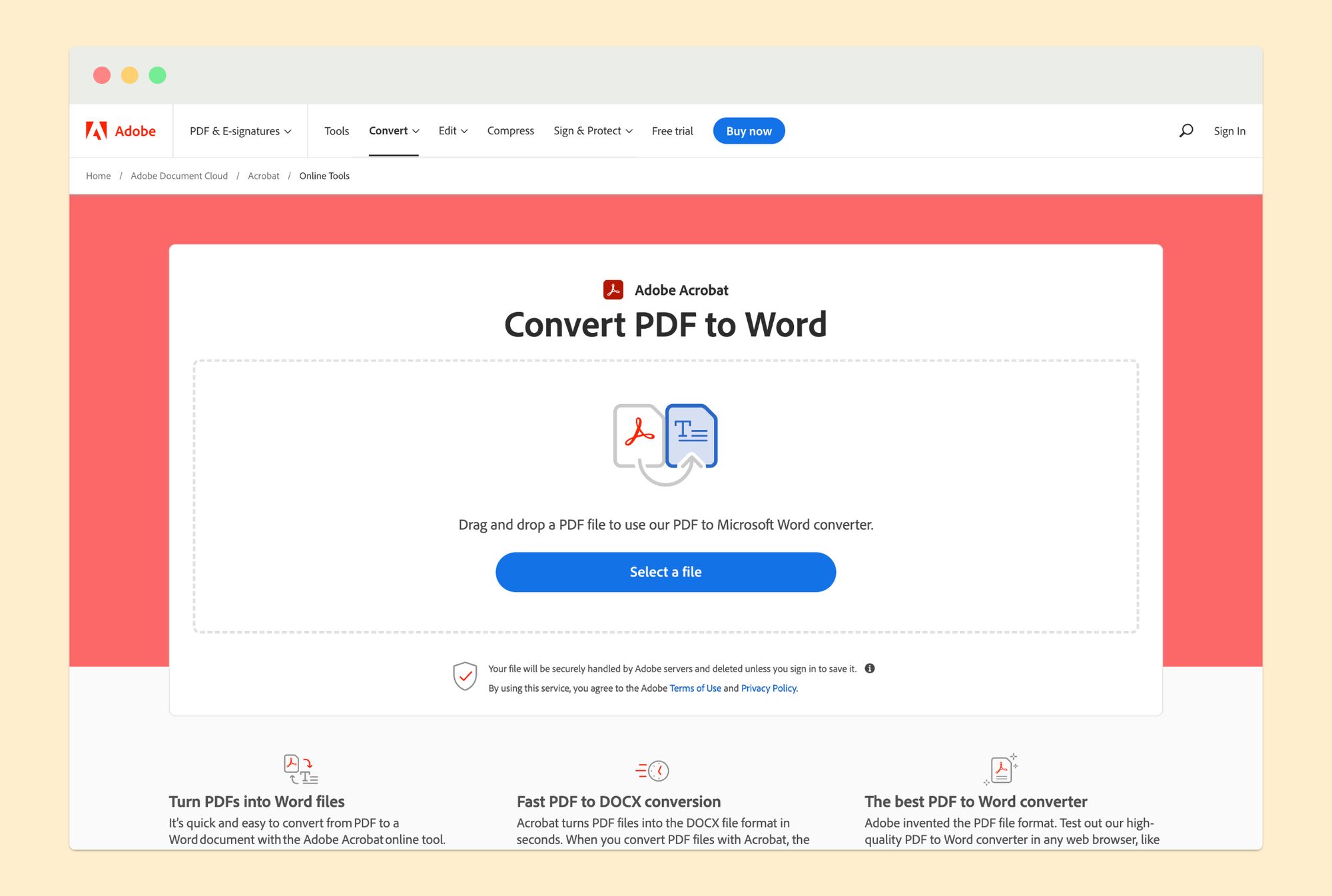This screenshot has width=1332, height=896.
Task: Click Adobe Document Cloud in the breadcrumb
Action: coord(179,176)
